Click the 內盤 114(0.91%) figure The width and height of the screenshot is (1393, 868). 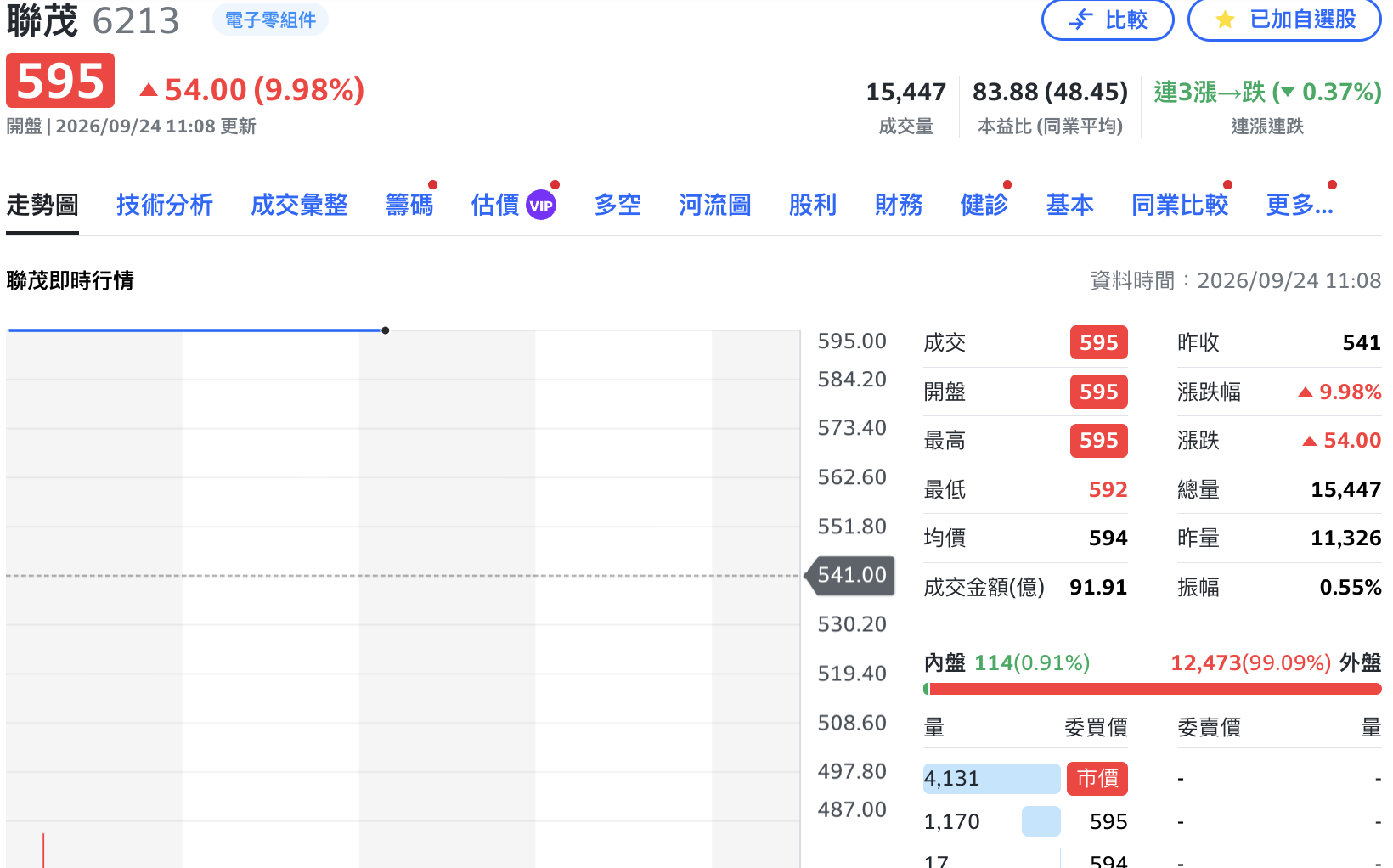(1032, 662)
